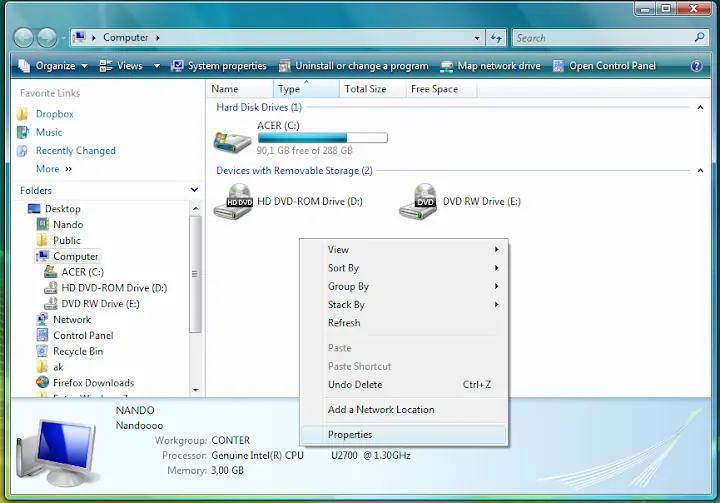Click the Nando user folder icon
The width and height of the screenshot is (720, 503).
[42, 224]
